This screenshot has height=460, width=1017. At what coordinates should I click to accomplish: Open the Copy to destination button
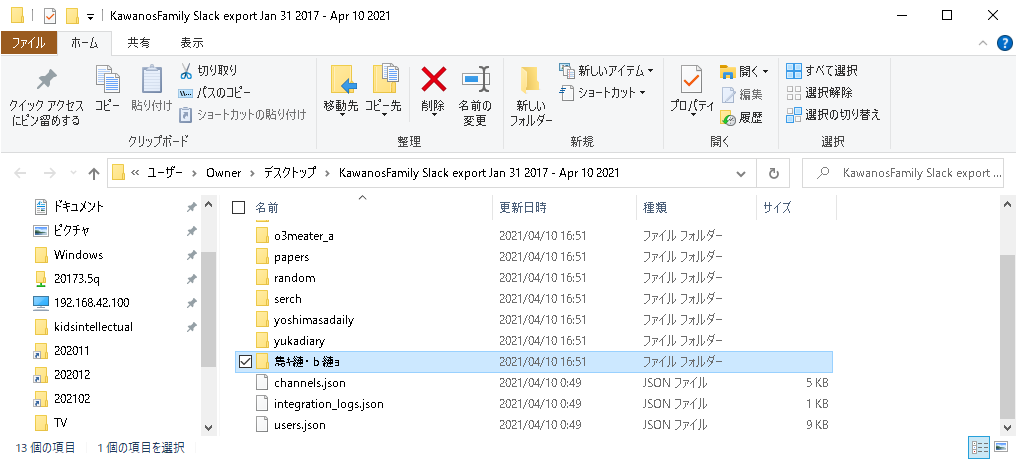383,90
